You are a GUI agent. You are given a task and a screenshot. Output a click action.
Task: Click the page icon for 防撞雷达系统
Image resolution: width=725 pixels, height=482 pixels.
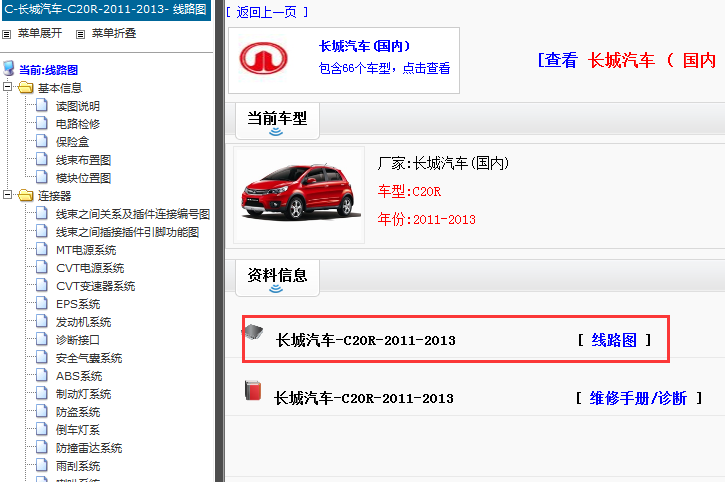42,448
